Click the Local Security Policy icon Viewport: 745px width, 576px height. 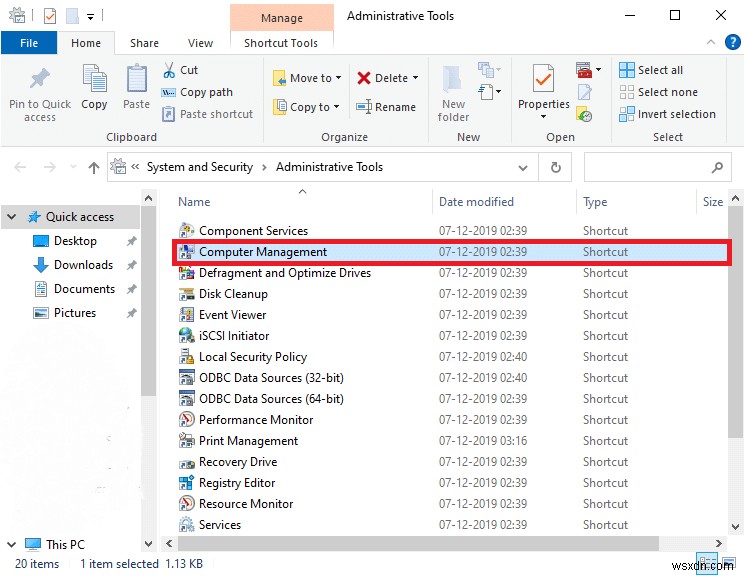(x=186, y=357)
